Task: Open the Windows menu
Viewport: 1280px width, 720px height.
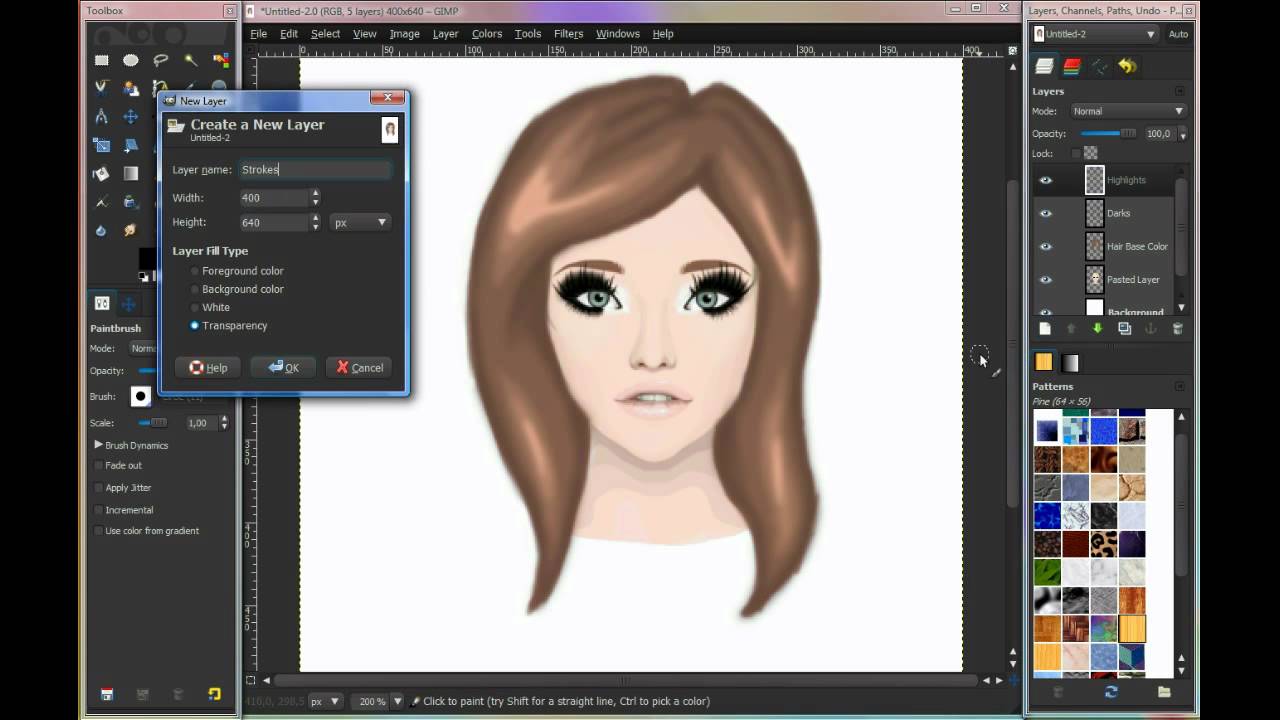Action: tap(618, 33)
